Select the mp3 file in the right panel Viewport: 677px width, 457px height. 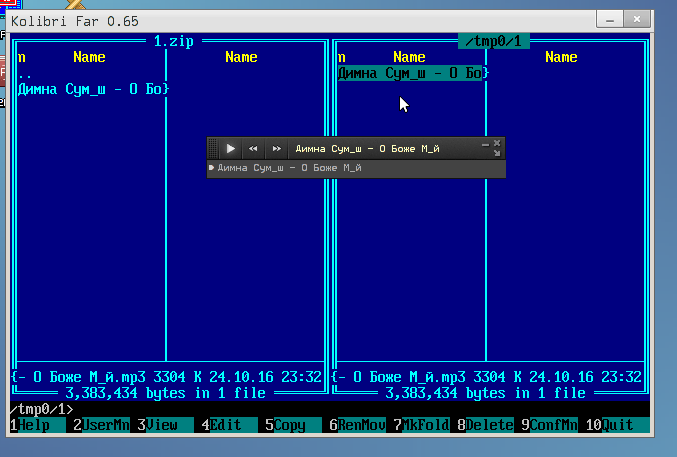[x=410, y=74]
